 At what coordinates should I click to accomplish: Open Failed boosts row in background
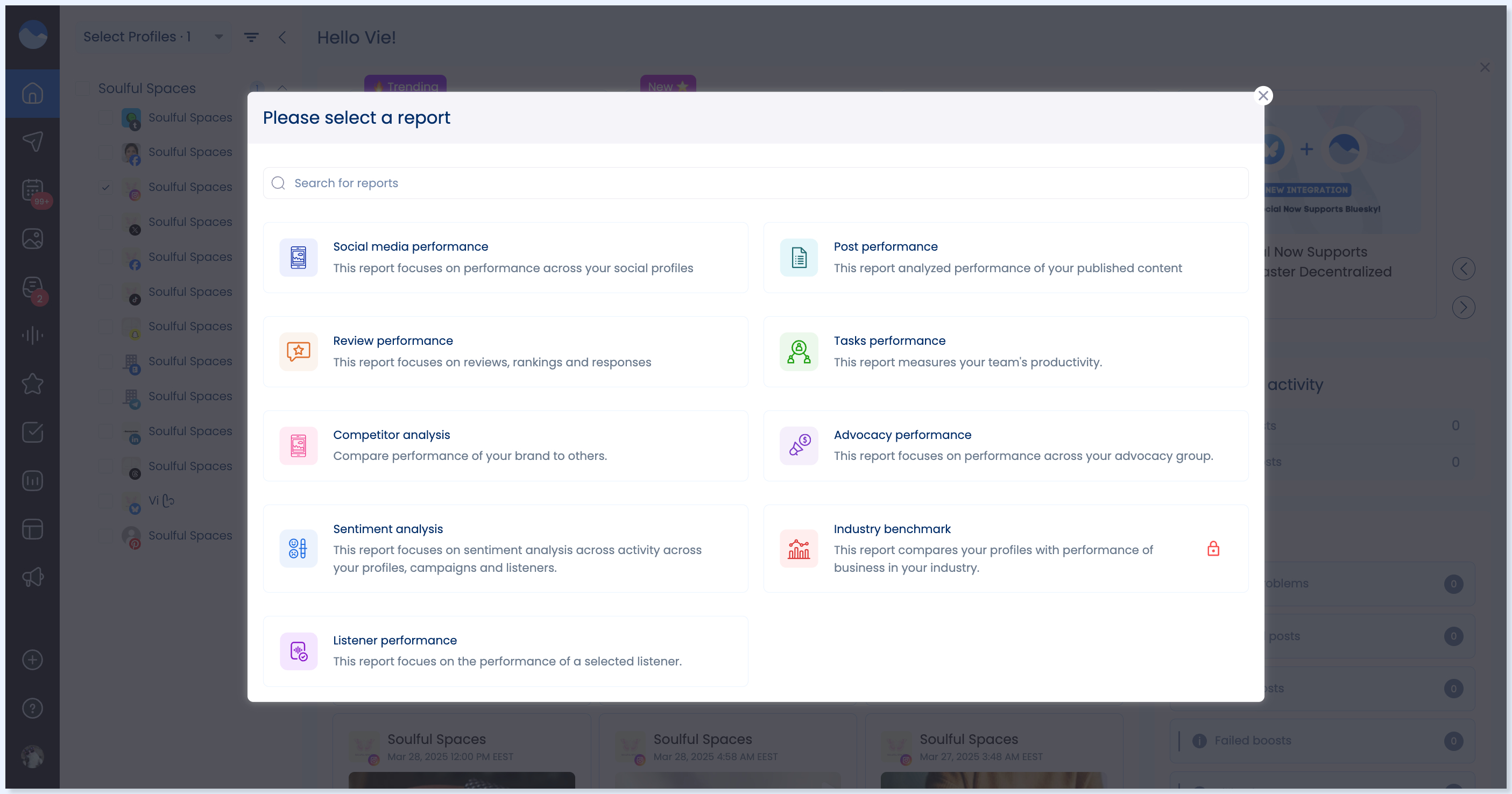[x=1323, y=741]
